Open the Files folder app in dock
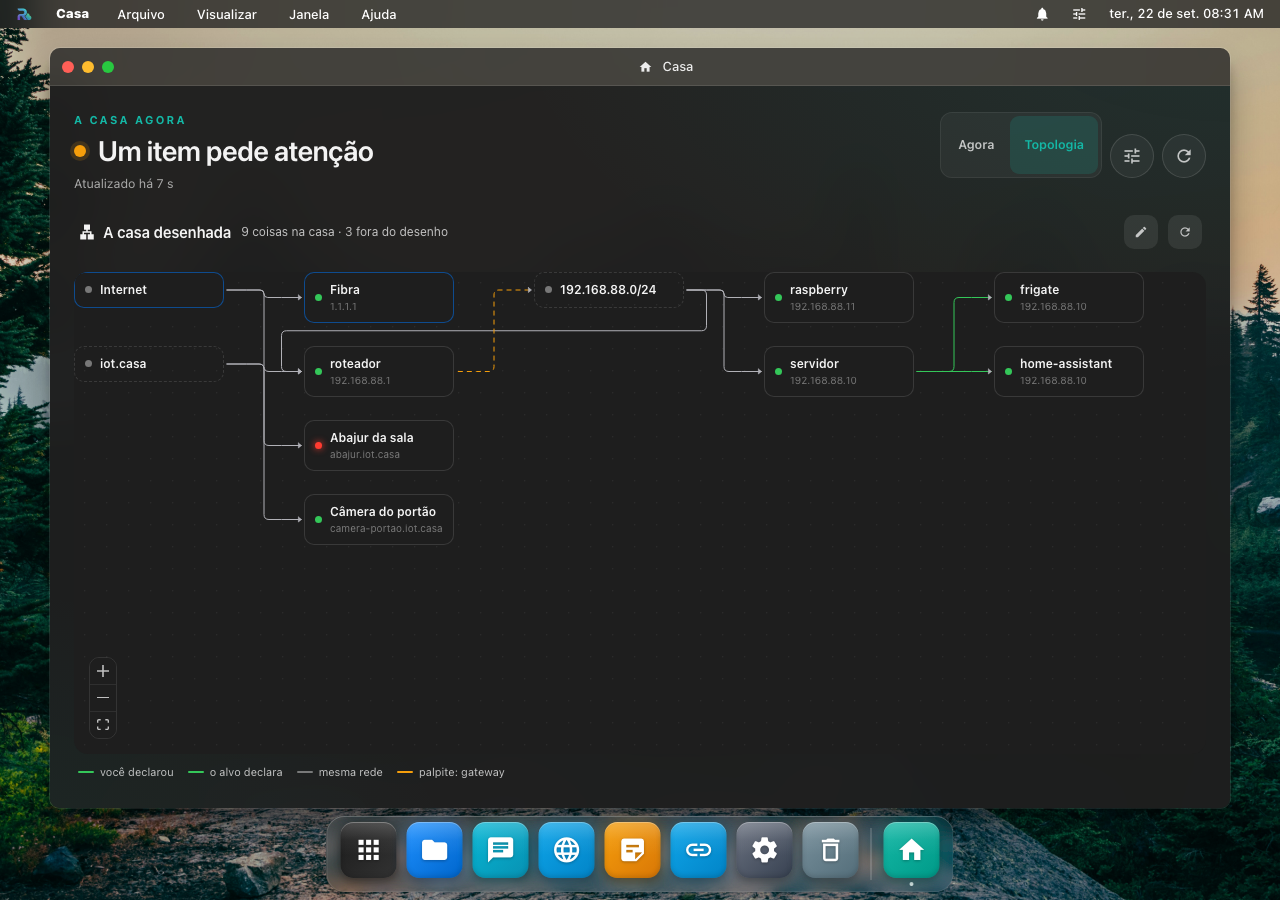This screenshot has height=900, width=1280. pos(435,850)
